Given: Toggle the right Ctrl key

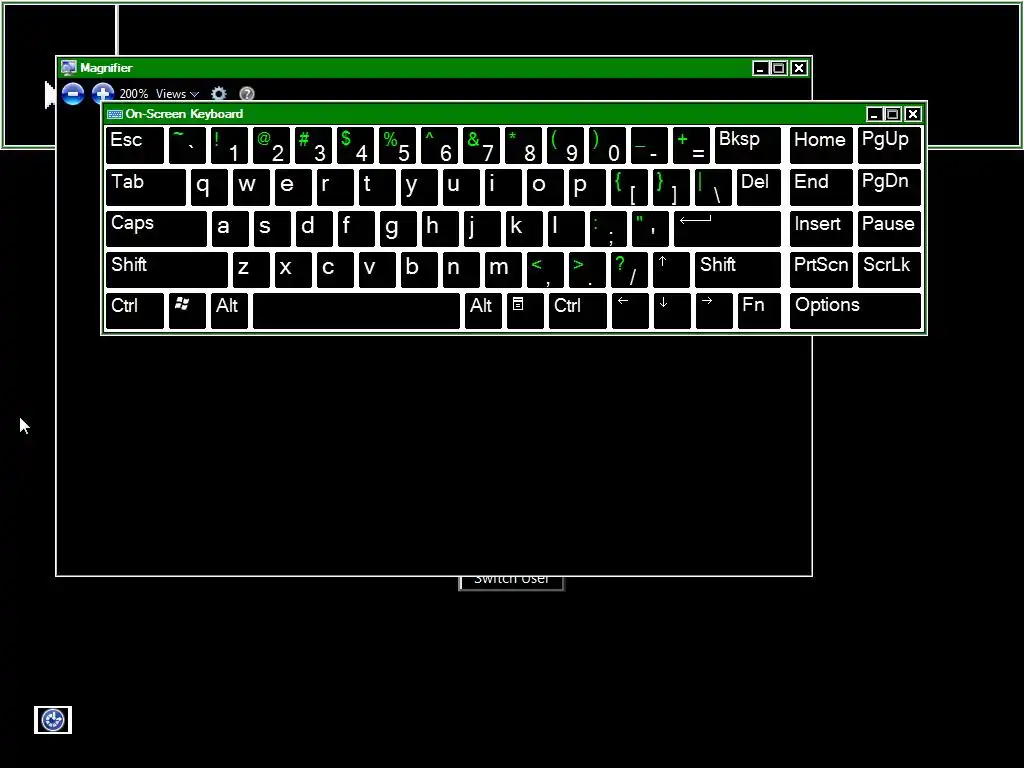Looking at the screenshot, I should (x=577, y=311).
